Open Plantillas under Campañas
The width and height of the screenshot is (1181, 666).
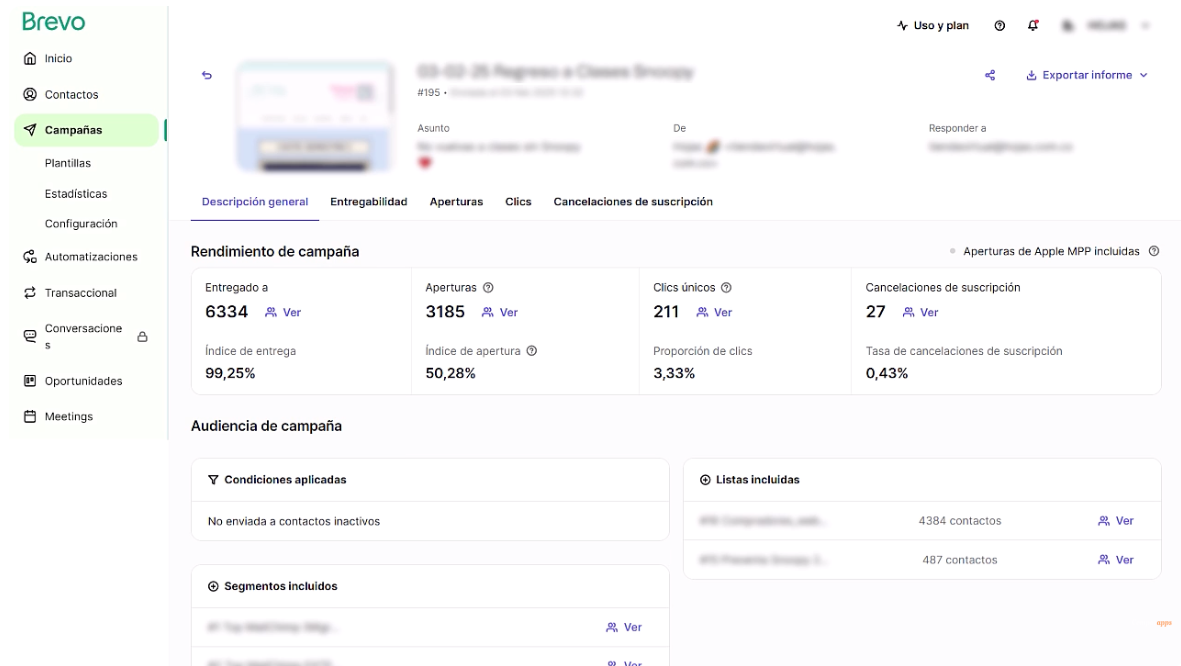click(68, 163)
